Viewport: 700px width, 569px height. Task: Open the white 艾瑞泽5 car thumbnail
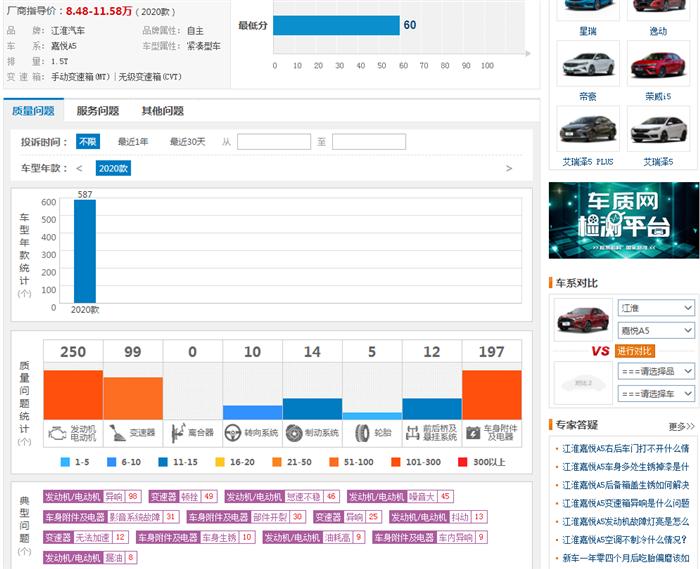658,129
